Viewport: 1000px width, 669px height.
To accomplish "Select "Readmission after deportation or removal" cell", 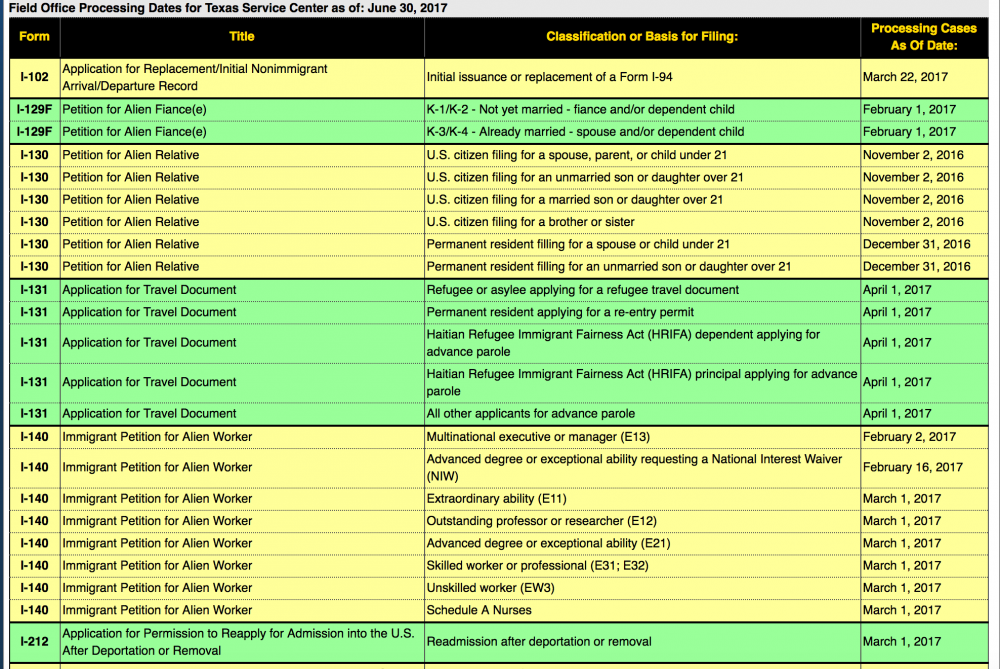I will pyautogui.click(x=538, y=642).
